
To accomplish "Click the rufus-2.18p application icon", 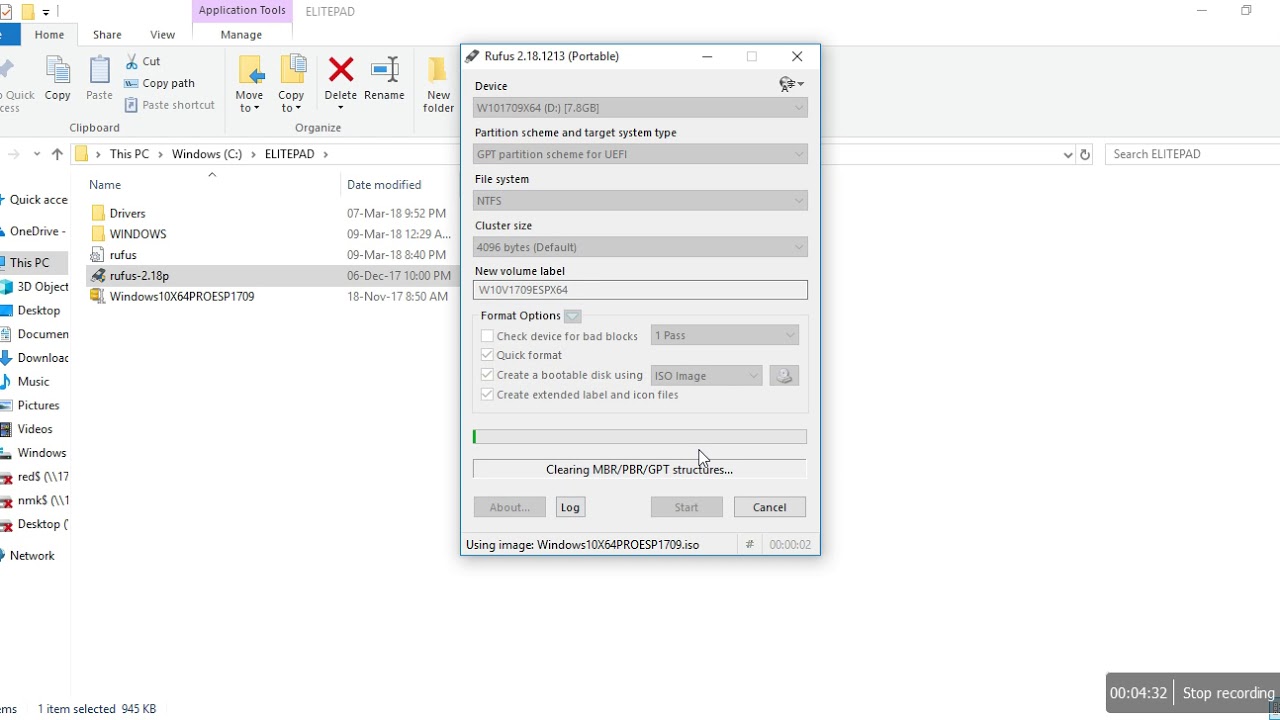I will coord(97,275).
